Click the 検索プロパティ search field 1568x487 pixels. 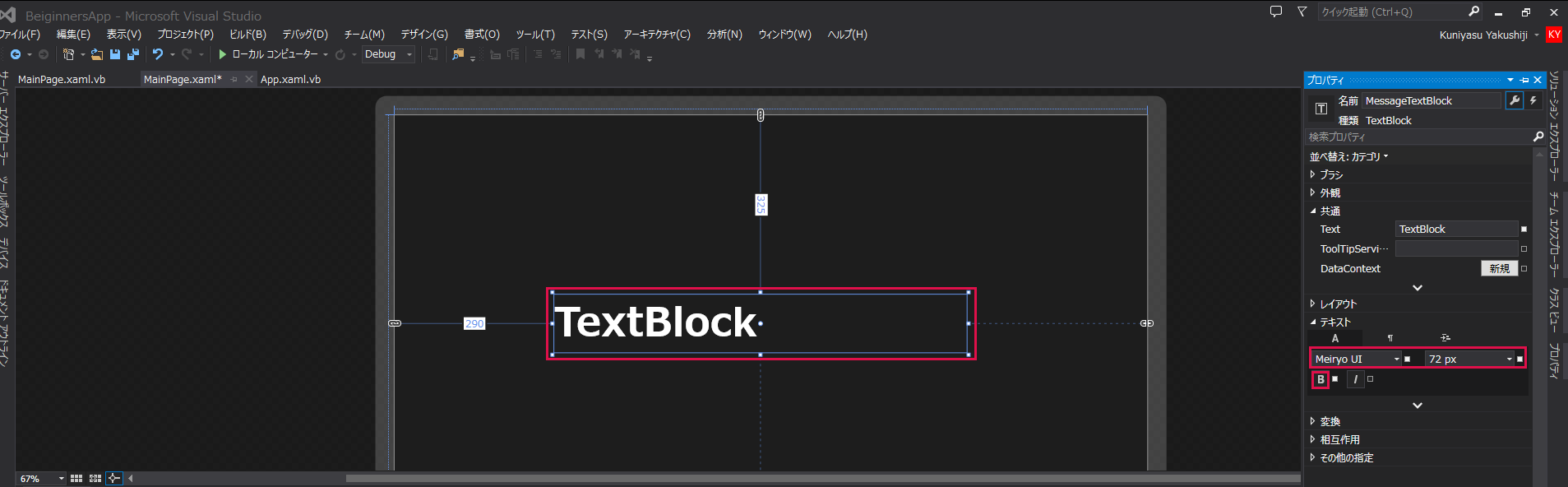pyautogui.click(x=1420, y=137)
